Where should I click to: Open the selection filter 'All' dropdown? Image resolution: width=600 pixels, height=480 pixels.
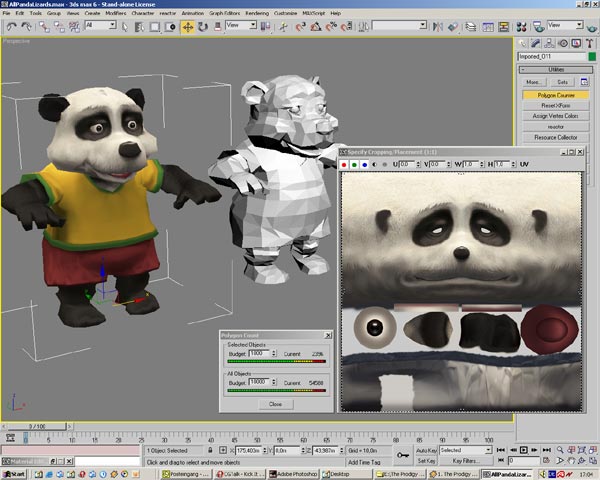100,25
